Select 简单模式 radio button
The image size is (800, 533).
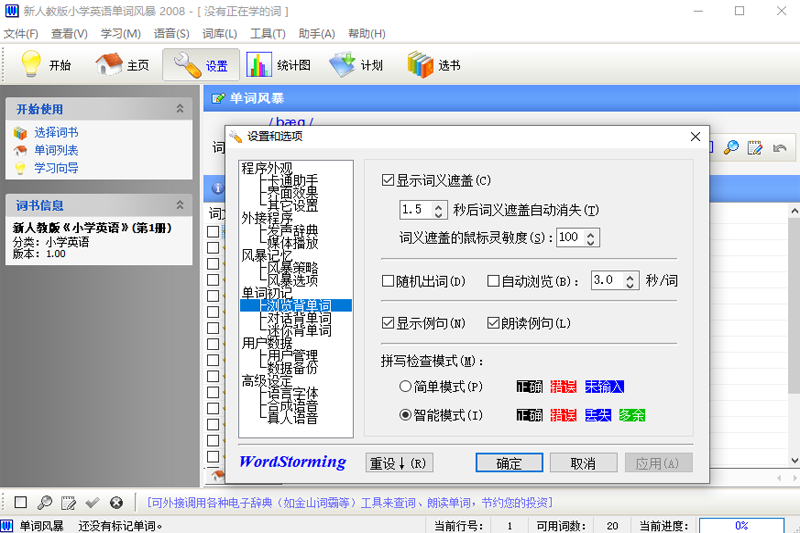pos(405,386)
